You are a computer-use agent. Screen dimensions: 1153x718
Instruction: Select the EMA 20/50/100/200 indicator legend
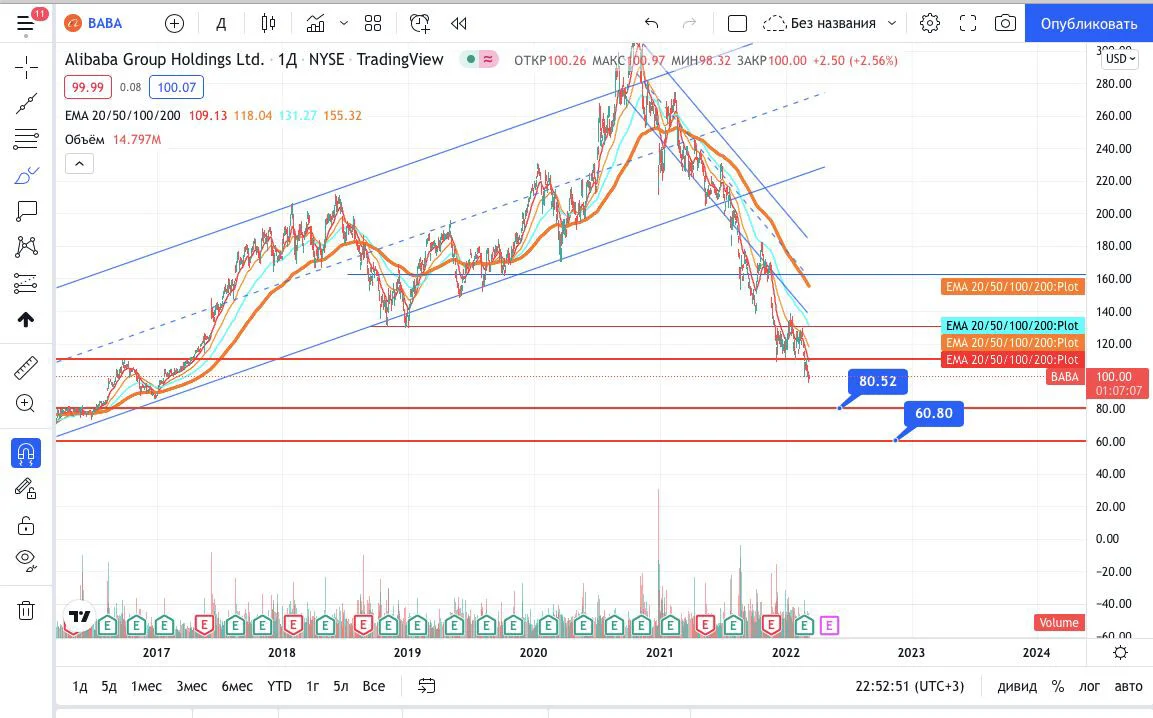pyautogui.click(x=122, y=115)
